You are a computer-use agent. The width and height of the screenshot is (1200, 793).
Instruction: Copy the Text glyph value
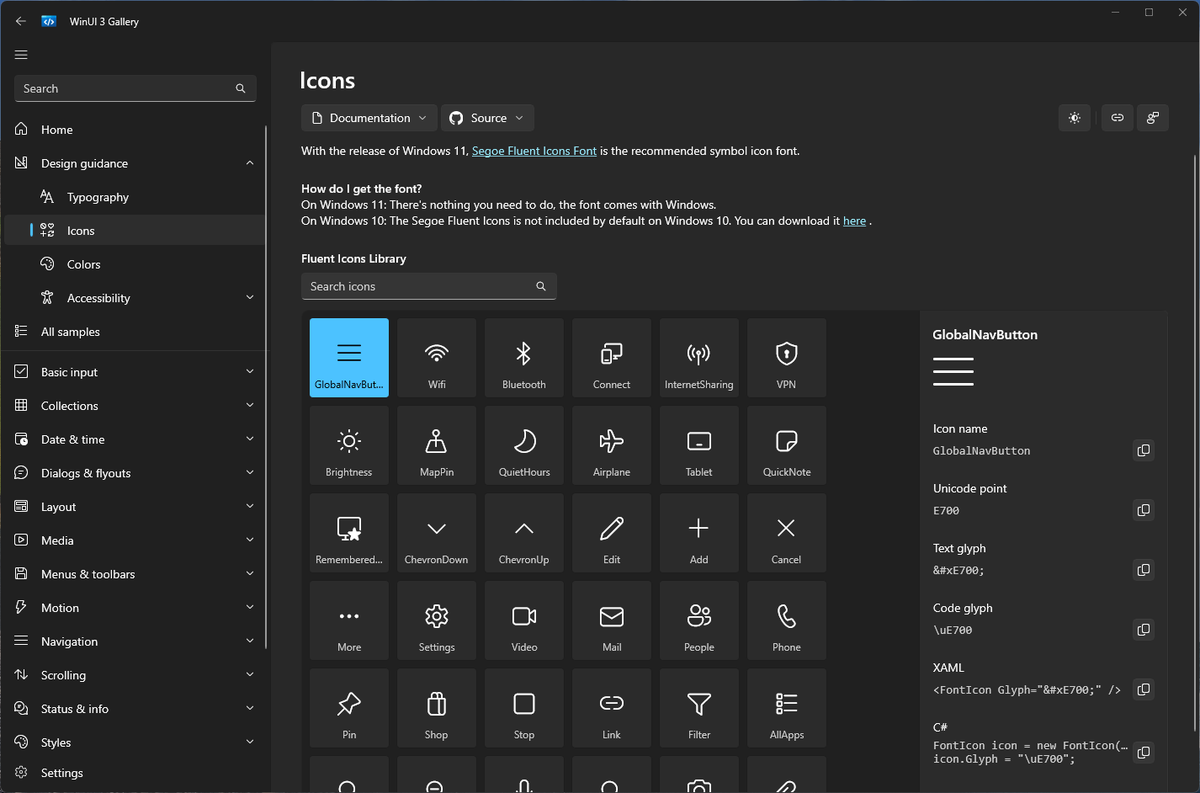pos(1143,570)
